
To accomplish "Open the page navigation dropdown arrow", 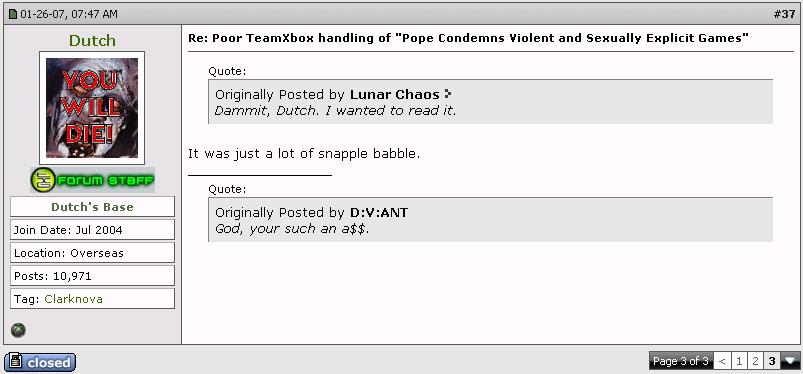I will 791,361.
